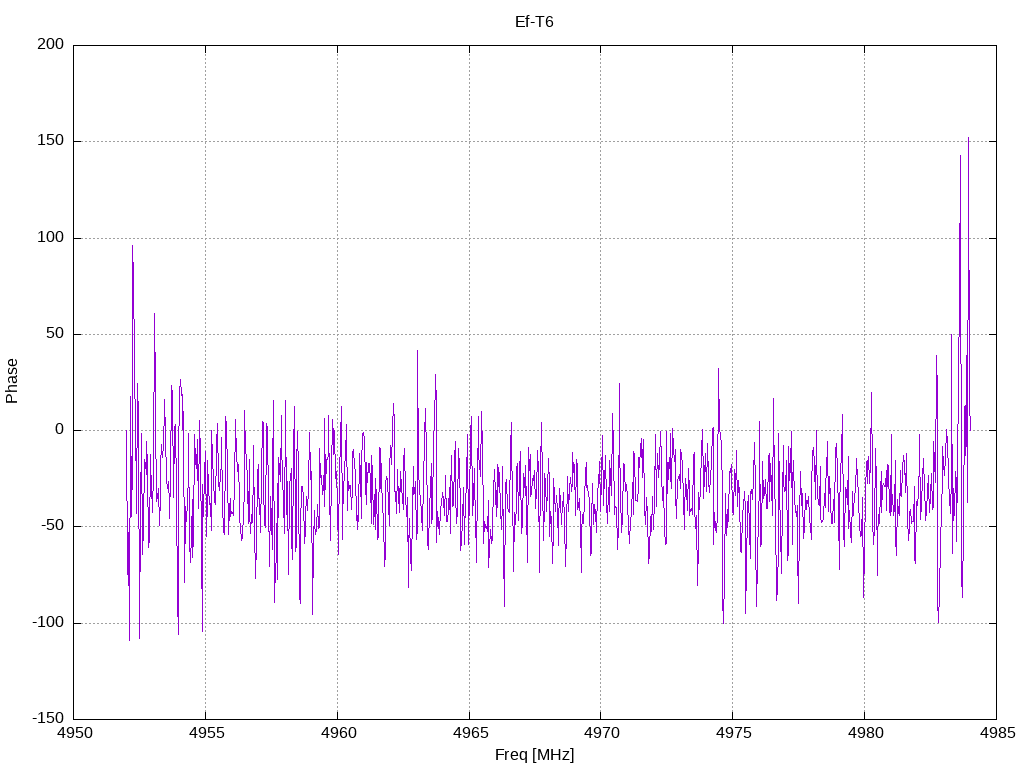Select the 4975 x-axis tick label
1024x768 pixels.
point(732,734)
